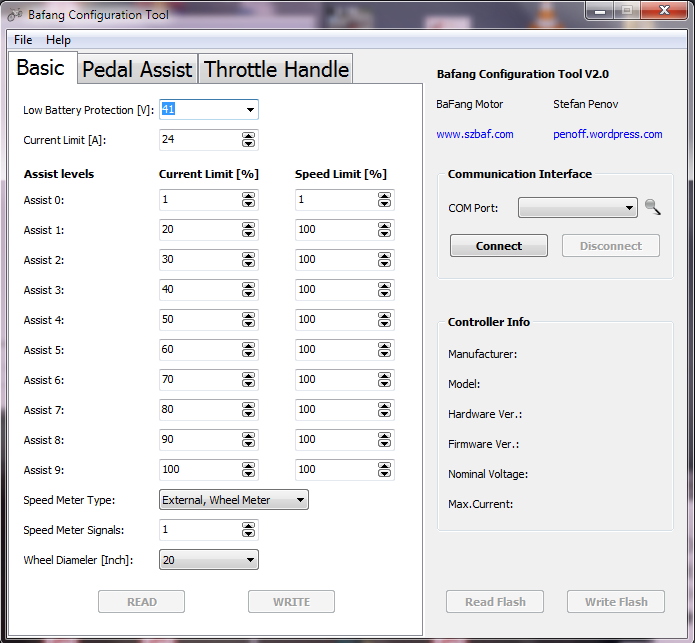Image resolution: width=695 pixels, height=643 pixels.
Task: Click the Assist 6 current limit stepper
Action: point(248,380)
